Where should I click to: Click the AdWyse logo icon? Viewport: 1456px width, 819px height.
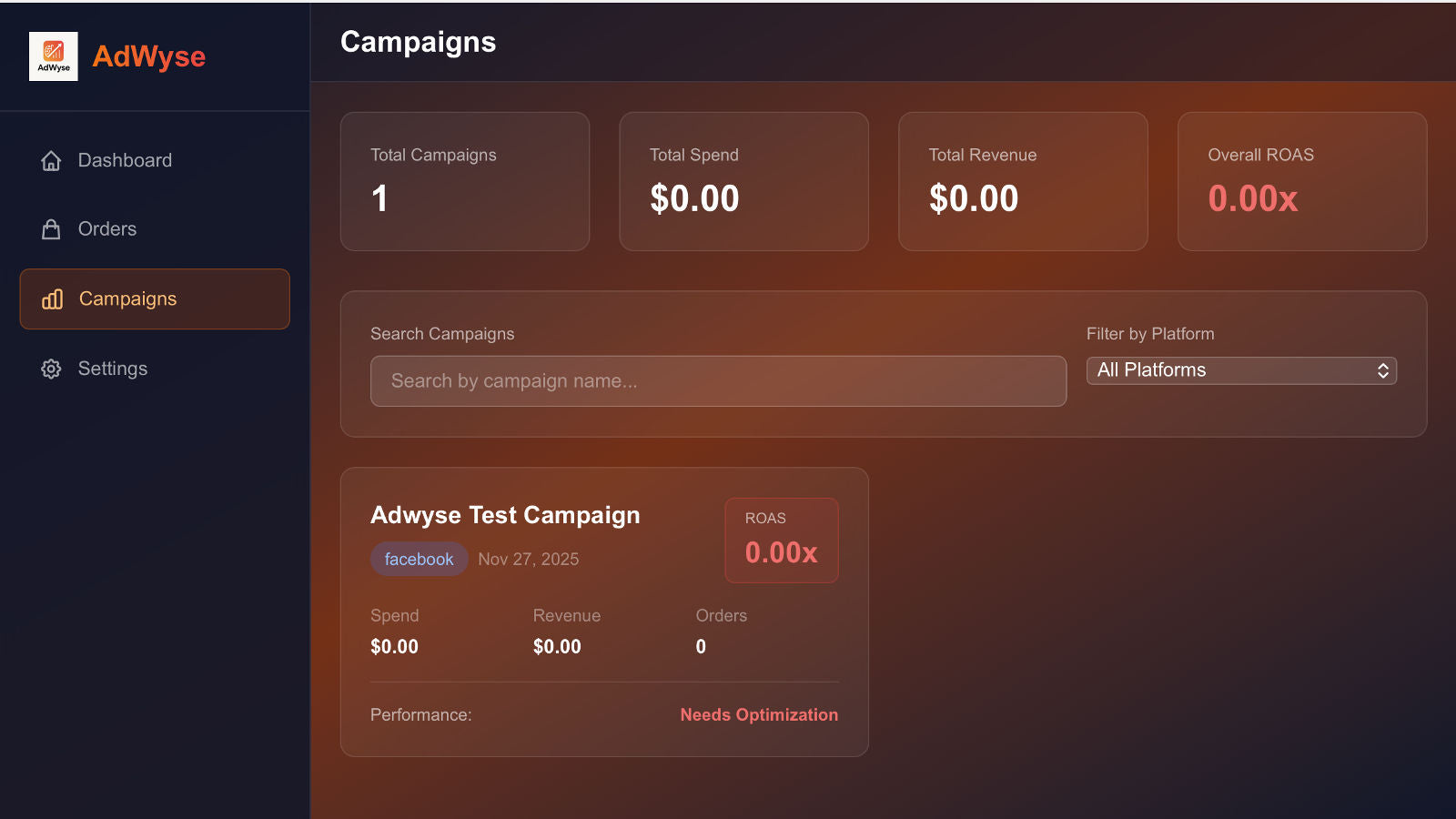coord(54,56)
